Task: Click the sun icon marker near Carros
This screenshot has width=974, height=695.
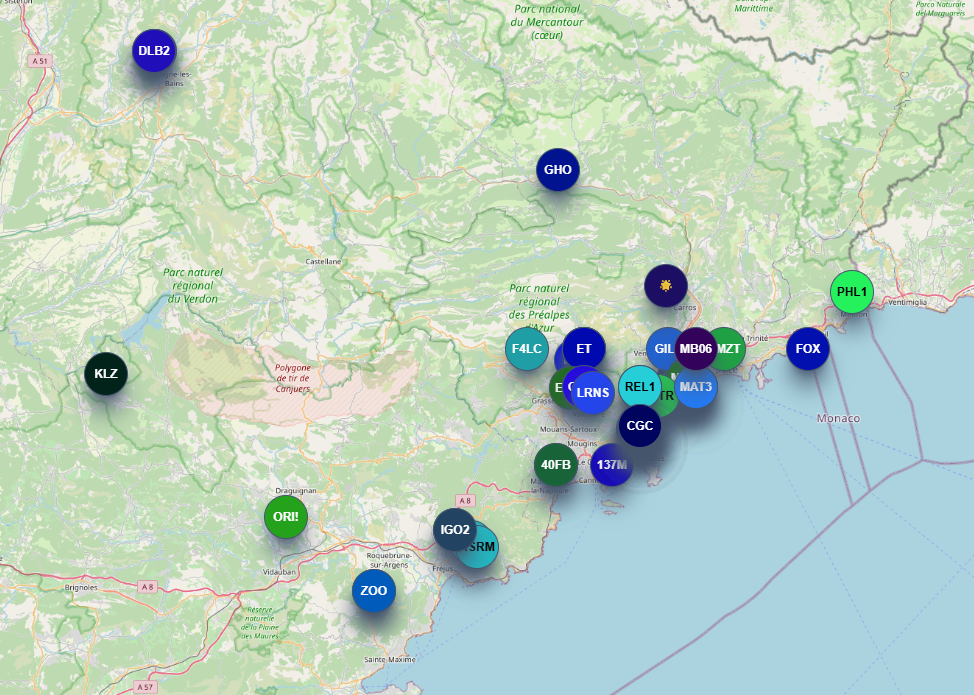Action: (x=666, y=286)
